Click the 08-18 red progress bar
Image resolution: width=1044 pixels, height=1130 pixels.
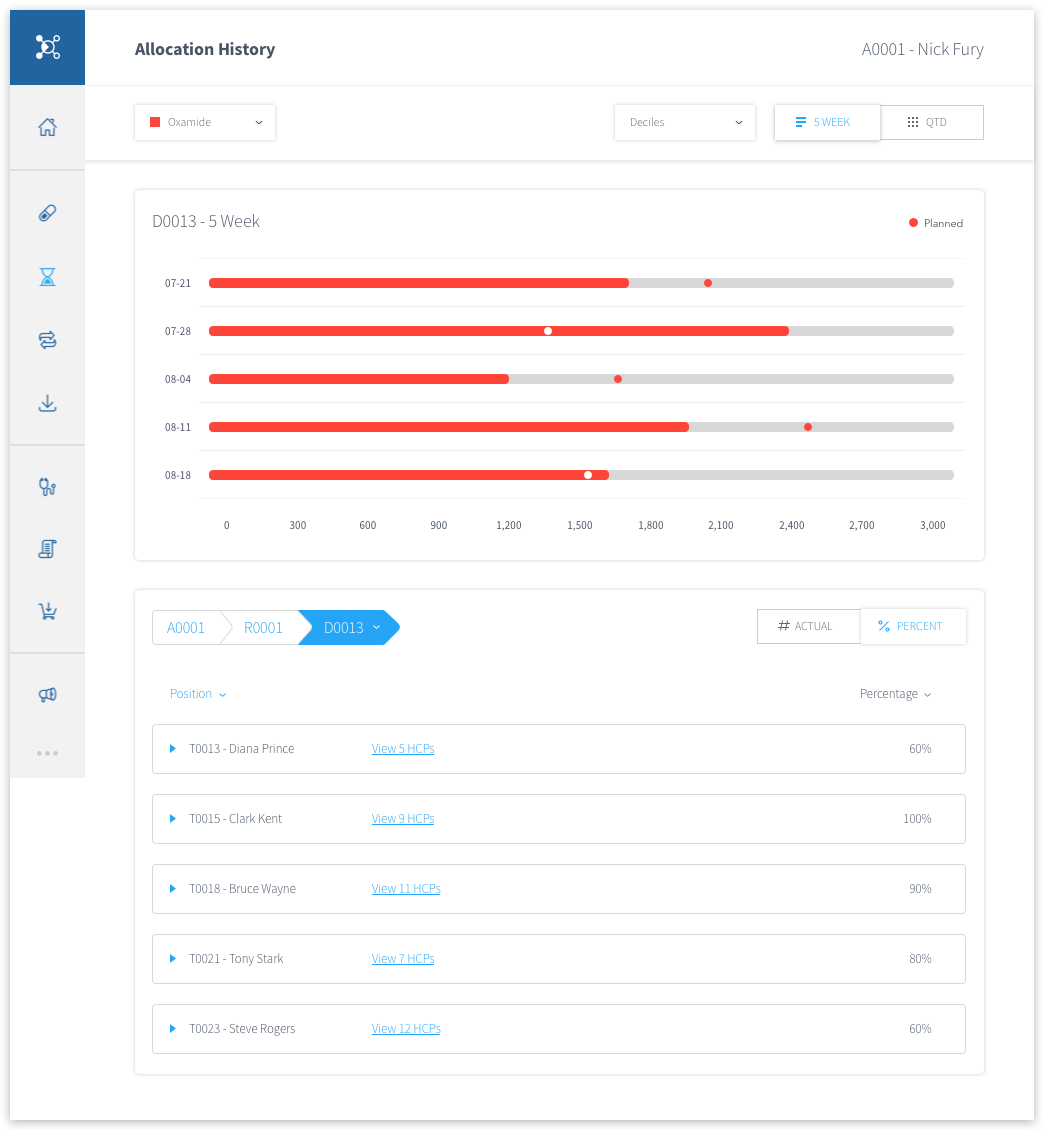(409, 475)
